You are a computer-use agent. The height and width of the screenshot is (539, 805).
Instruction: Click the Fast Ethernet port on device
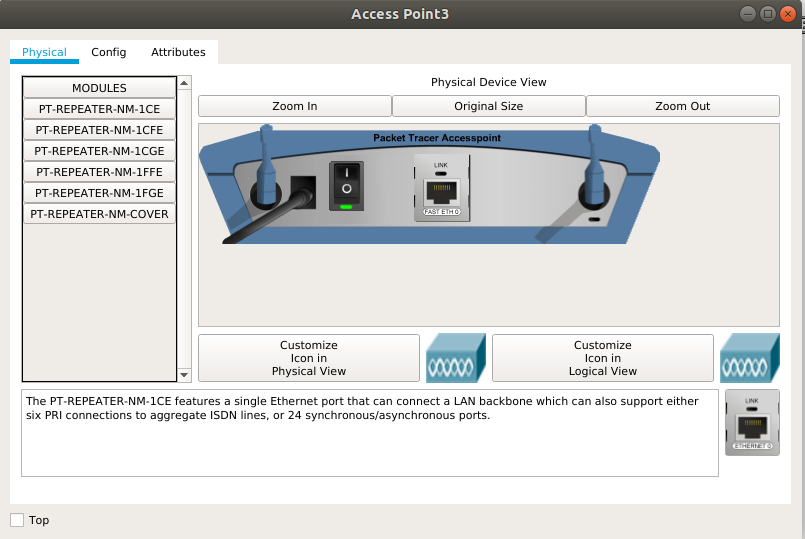(x=441, y=193)
